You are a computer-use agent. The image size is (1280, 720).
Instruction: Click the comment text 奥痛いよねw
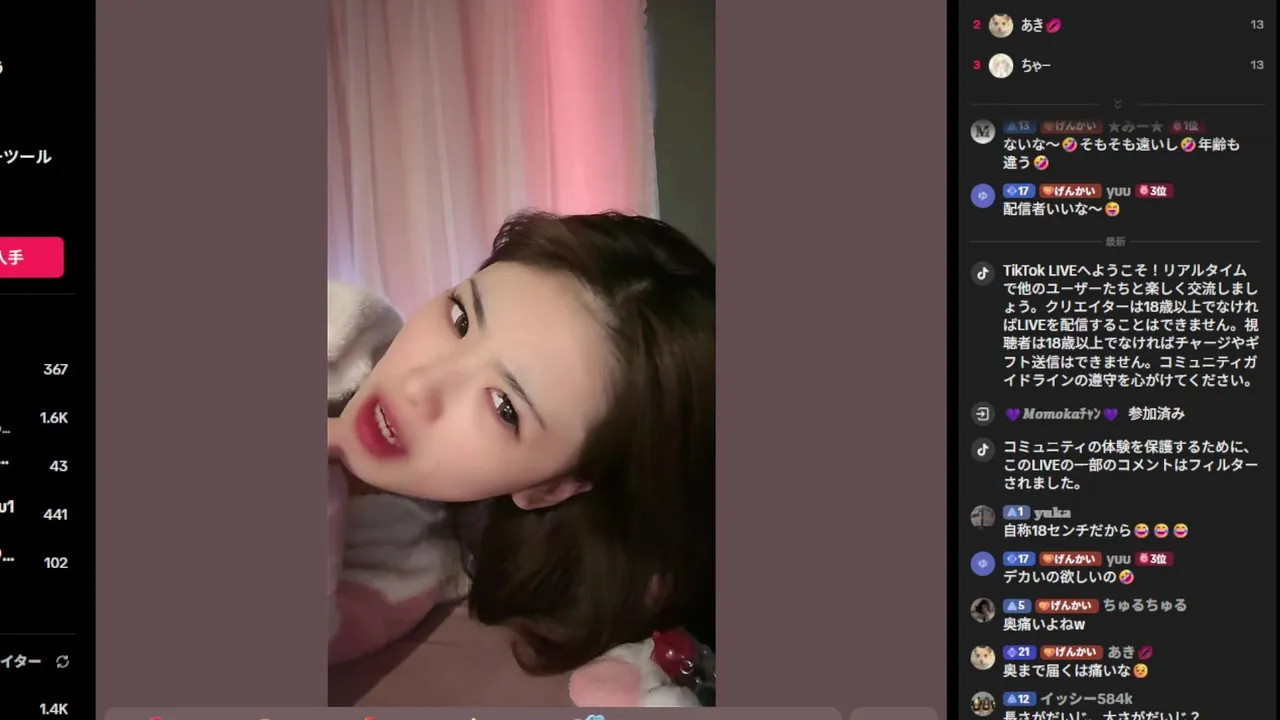coord(1044,624)
